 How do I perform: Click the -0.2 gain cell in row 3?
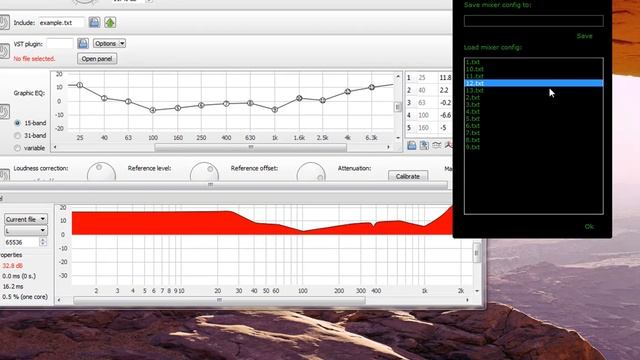click(445, 103)
